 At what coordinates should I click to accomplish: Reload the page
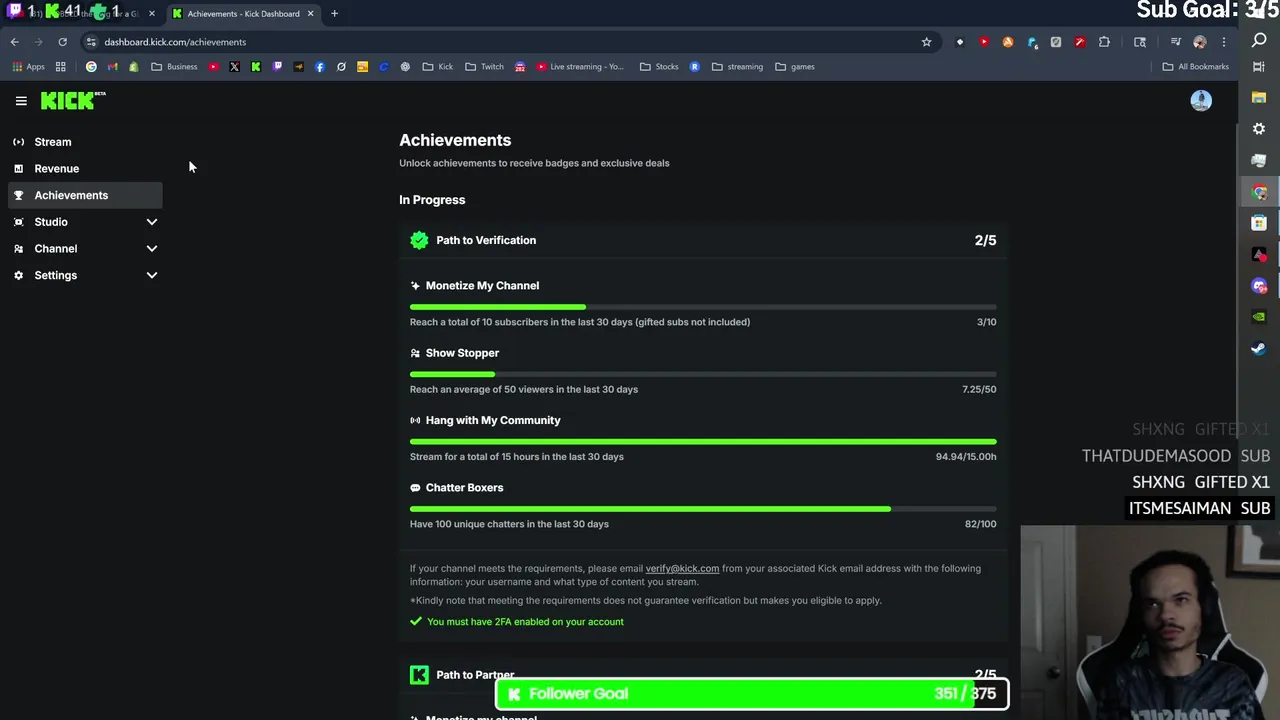[x=62, y=42]
